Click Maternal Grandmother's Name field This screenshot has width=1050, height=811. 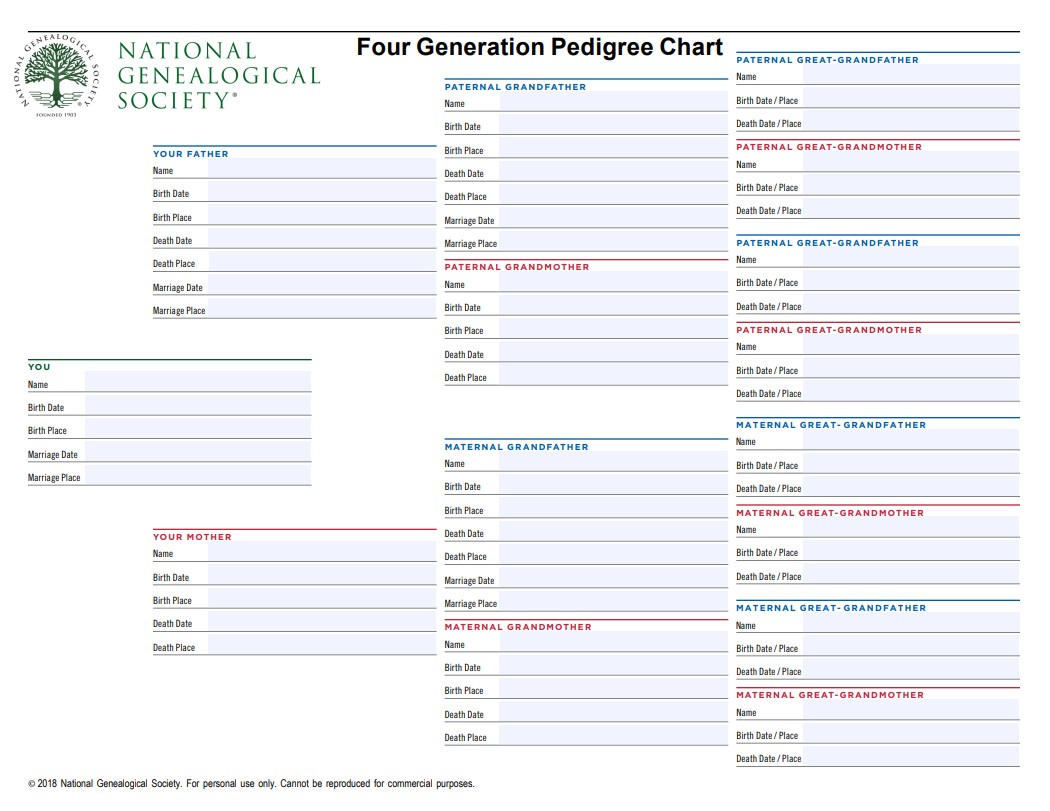(613, 642)
